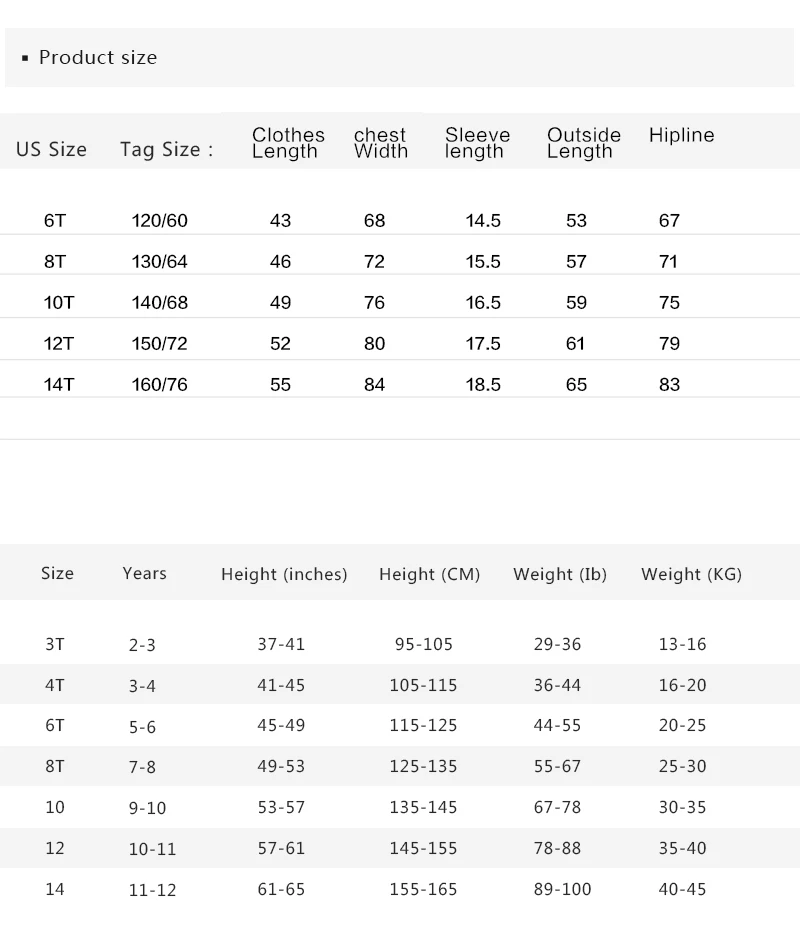Select the 'Tag Size :' column header
This screenshot has width=800, height=942.
[166, 149]
